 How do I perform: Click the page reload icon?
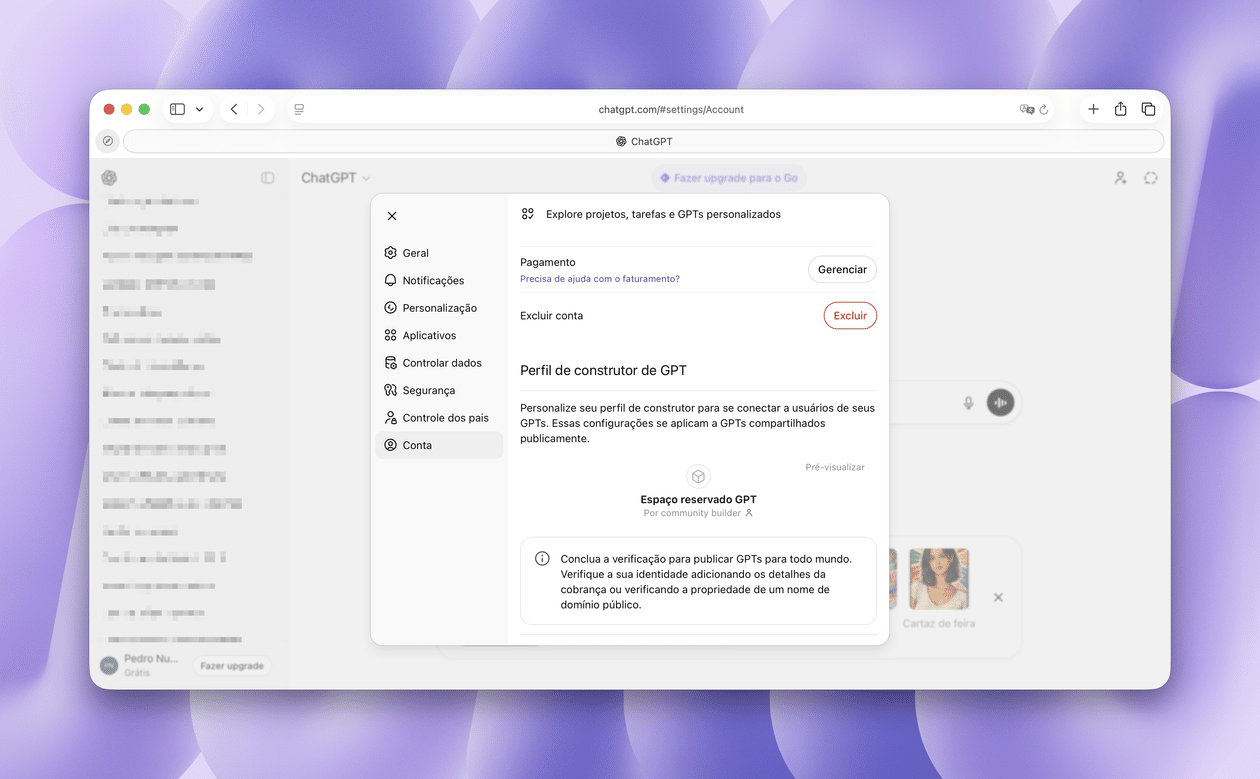coord(1044,110)
